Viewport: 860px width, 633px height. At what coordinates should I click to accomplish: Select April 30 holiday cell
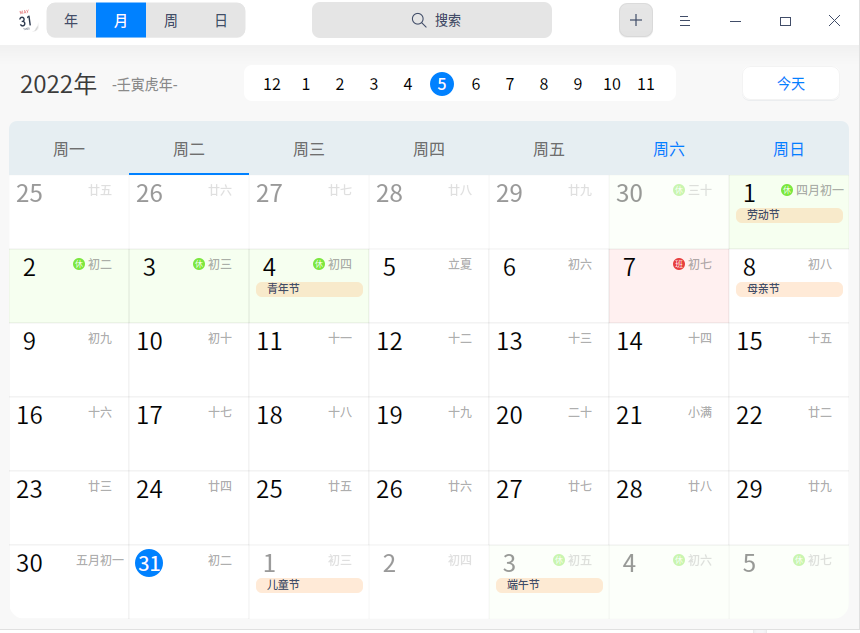pyautogui.click(x=669, y=212)
